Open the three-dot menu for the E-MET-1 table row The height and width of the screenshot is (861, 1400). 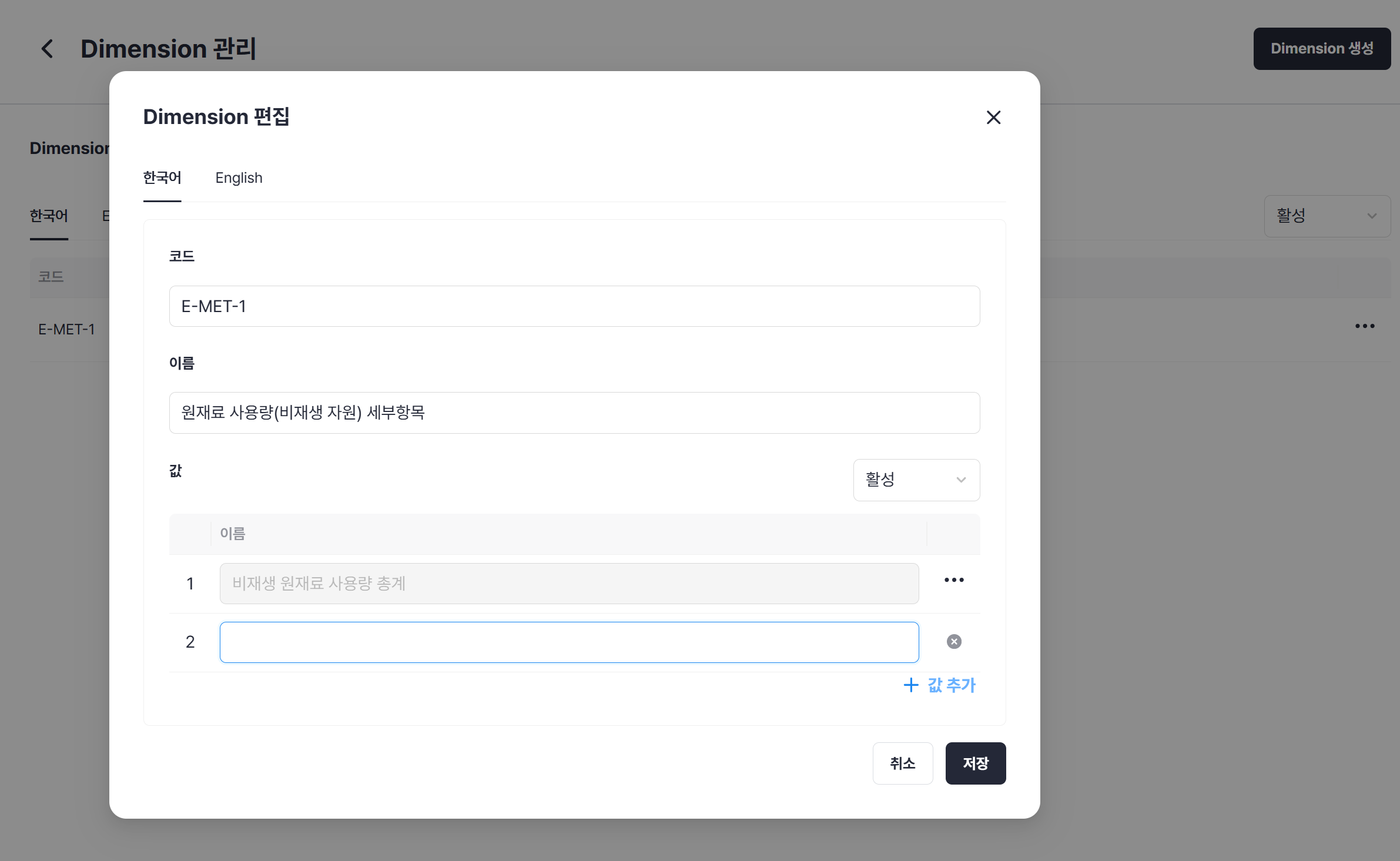point(1364,326)
